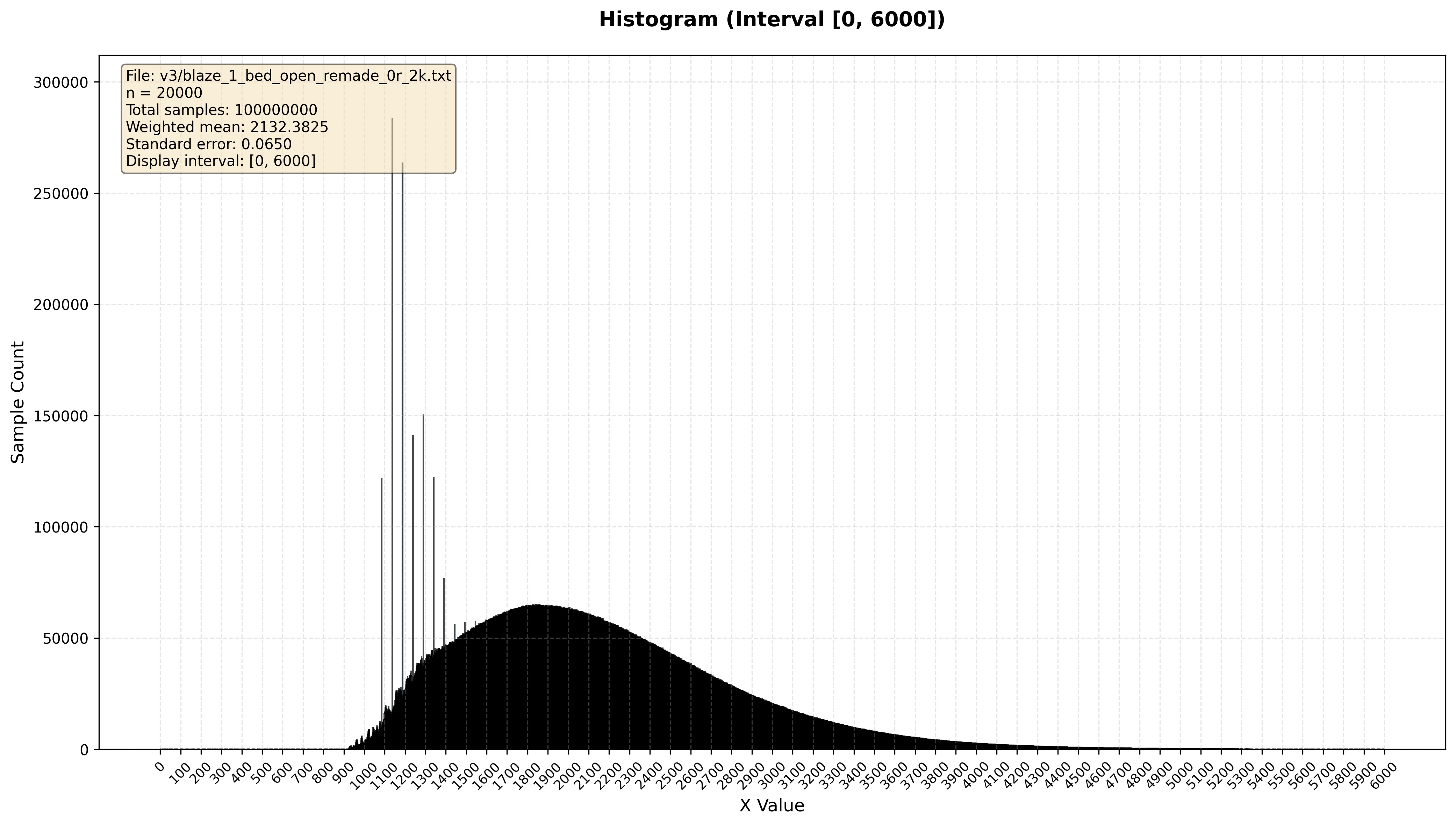The height and width of the screenshot is (825, 1456).
Task: Click the Sample Count axis label
Action: point(18,402)
